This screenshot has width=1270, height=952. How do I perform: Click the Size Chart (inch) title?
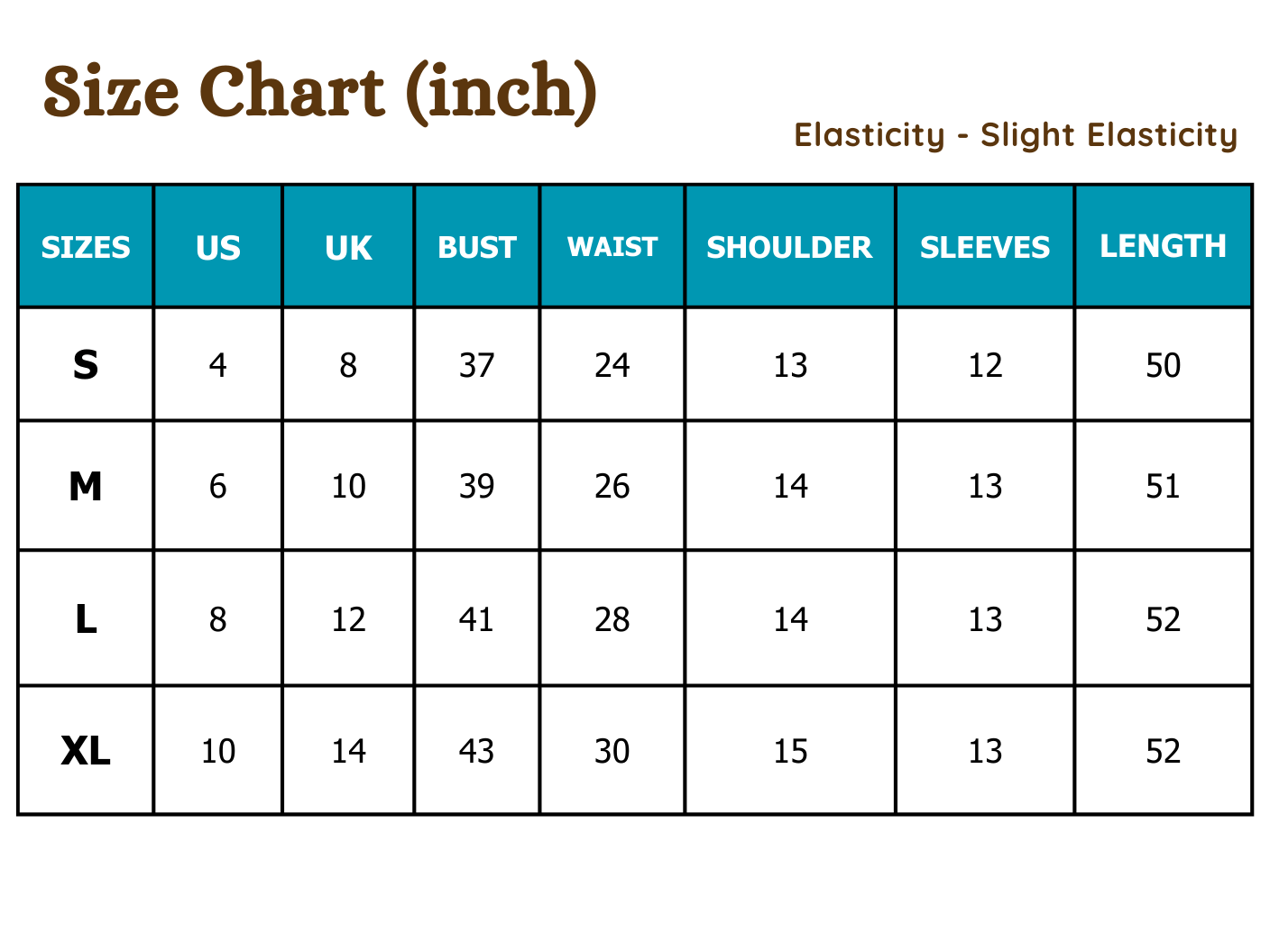320,92
